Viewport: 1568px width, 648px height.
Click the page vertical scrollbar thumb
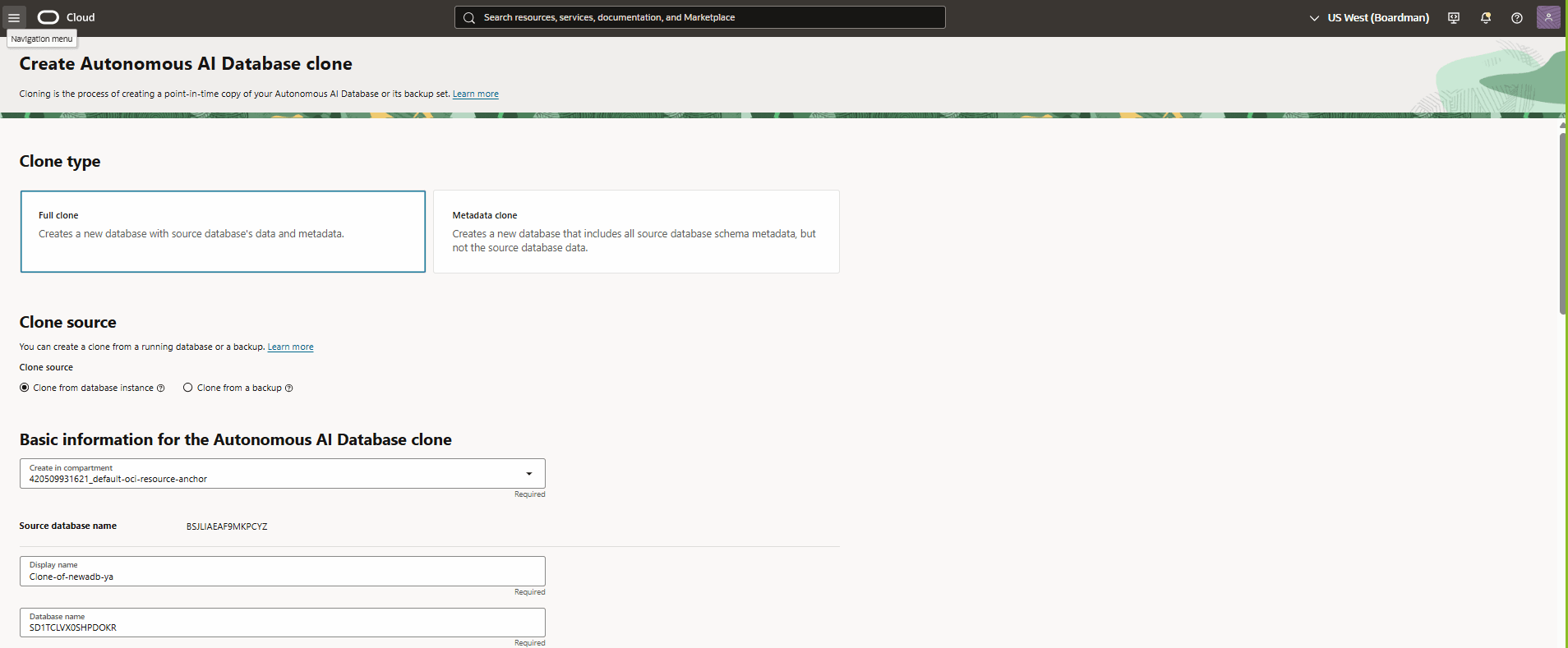click(1563, 223)
